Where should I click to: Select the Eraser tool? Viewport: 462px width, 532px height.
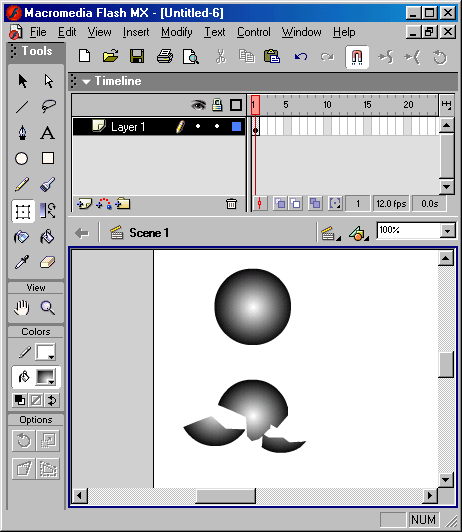click(48, 262)
